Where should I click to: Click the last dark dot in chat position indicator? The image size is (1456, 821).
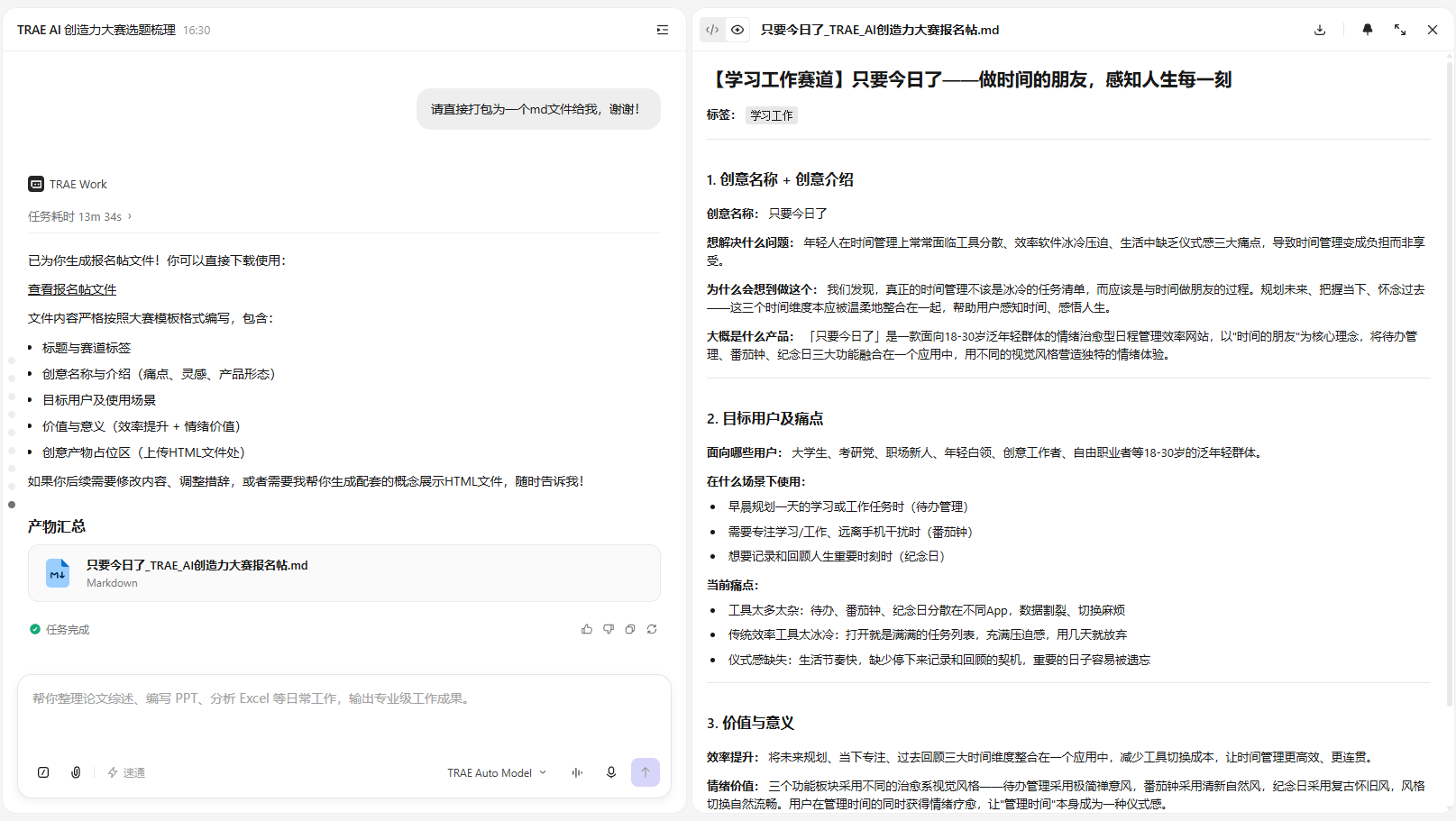click(x=12, y=505)
